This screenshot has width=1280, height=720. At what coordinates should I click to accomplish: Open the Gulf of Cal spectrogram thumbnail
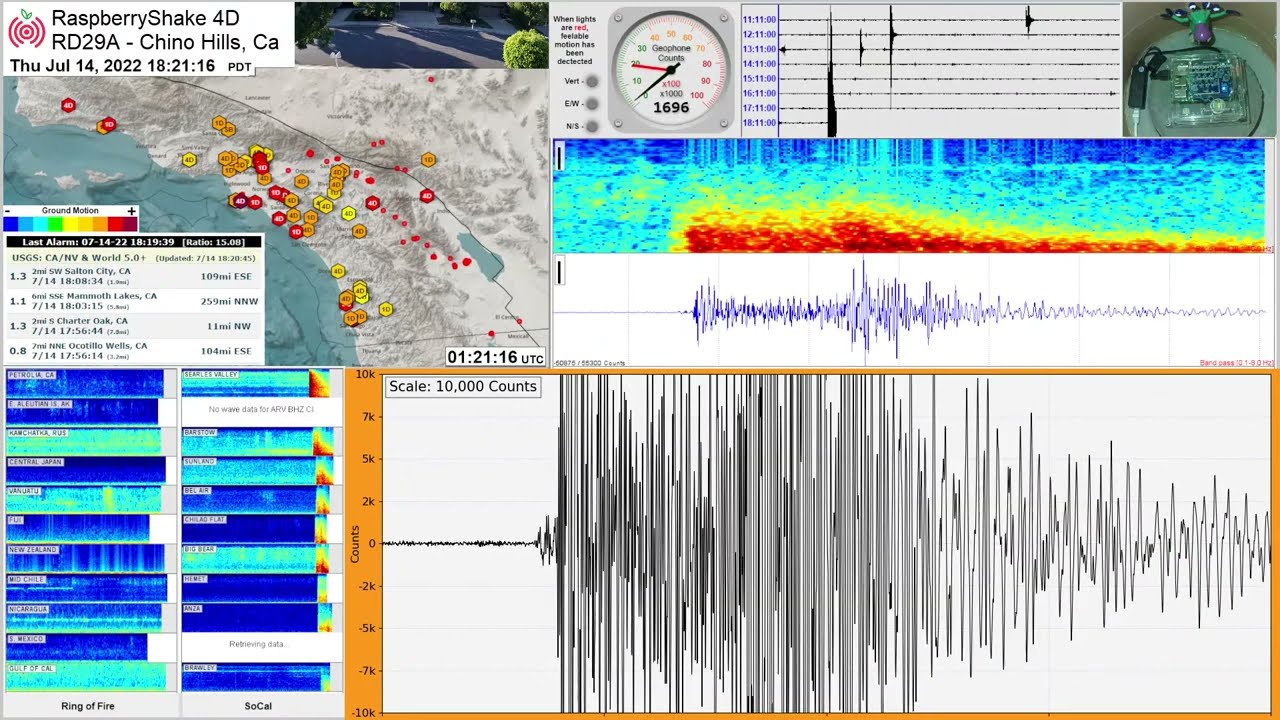(85, 676)
